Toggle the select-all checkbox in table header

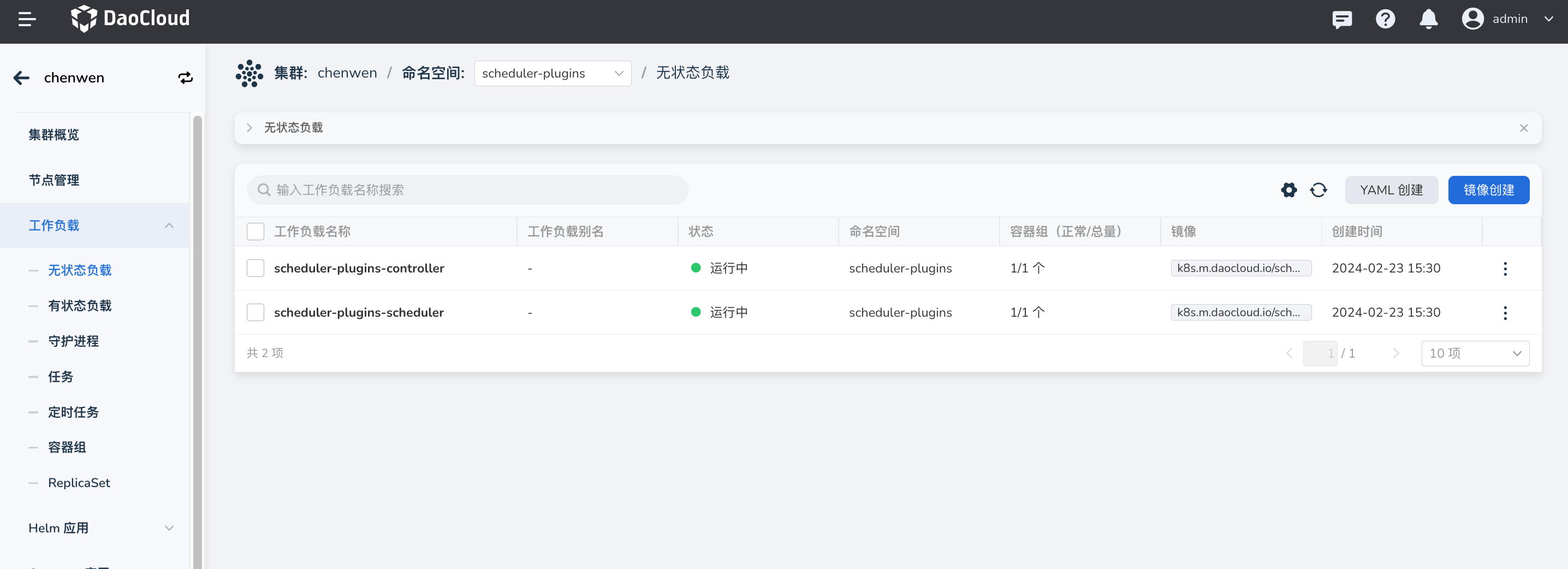click(x=256, y=231)
